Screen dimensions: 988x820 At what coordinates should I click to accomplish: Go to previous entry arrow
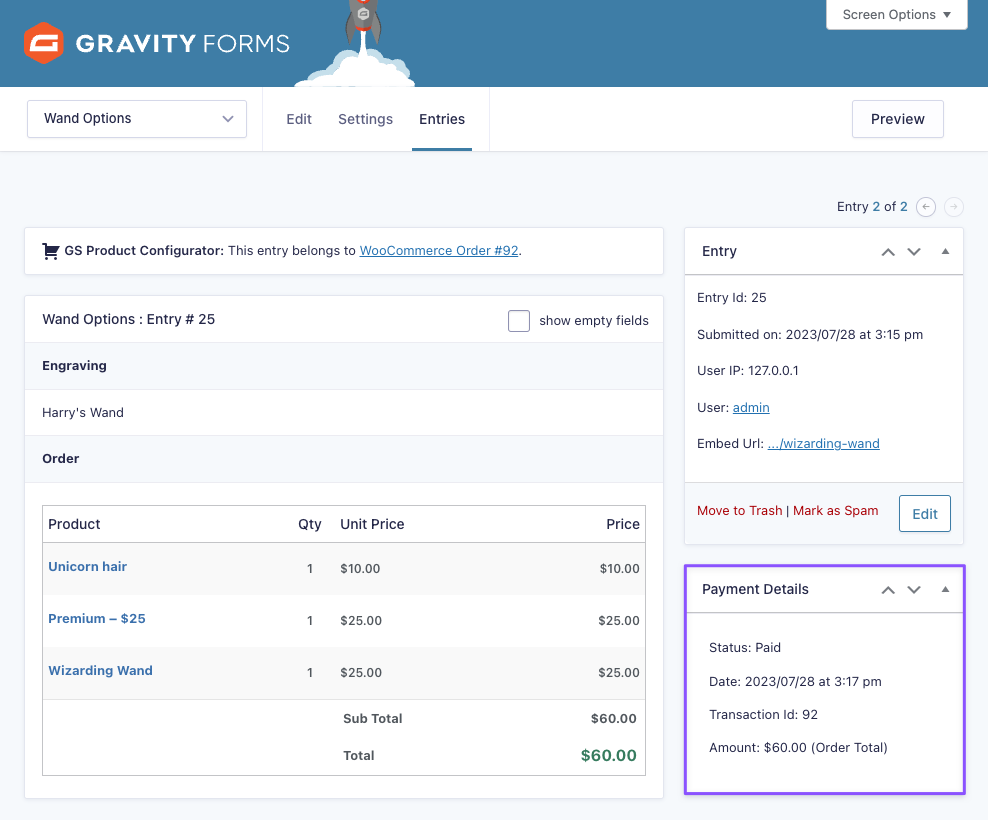pos(926,207)
